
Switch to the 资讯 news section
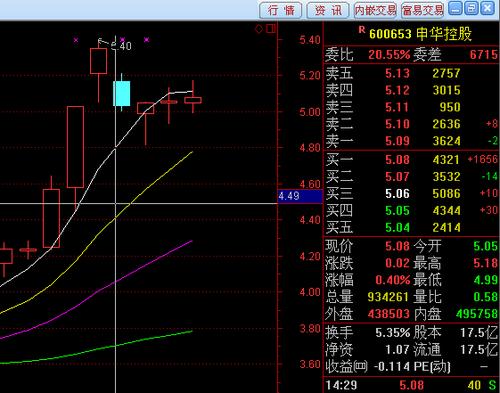(x=328, y=10)
